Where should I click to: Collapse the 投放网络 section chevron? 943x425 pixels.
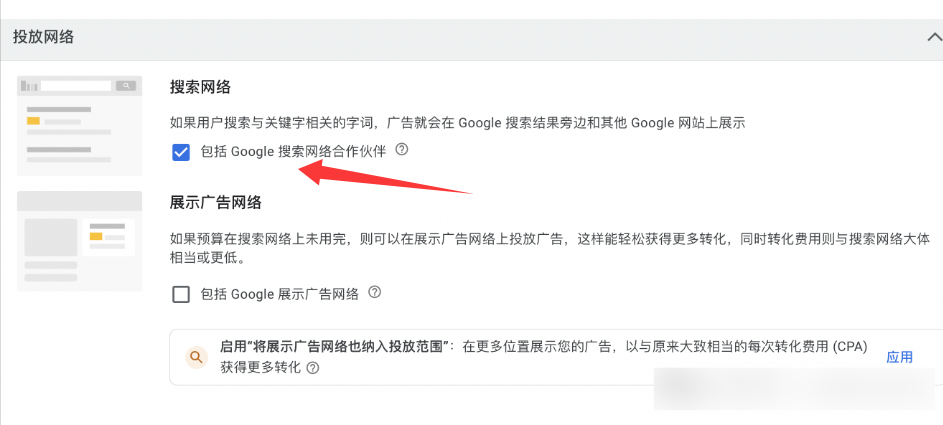point(932,37)
